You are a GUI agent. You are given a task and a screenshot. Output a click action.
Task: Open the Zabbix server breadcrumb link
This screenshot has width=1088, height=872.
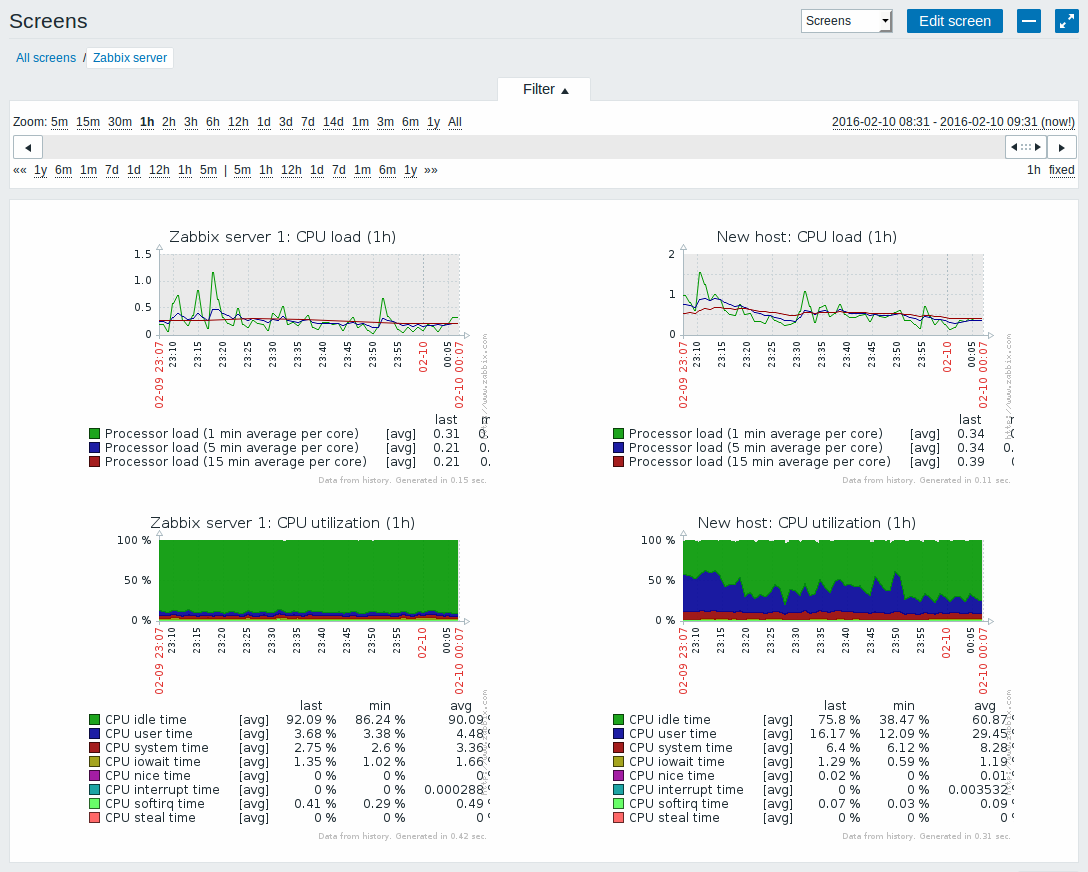point(130,58)
